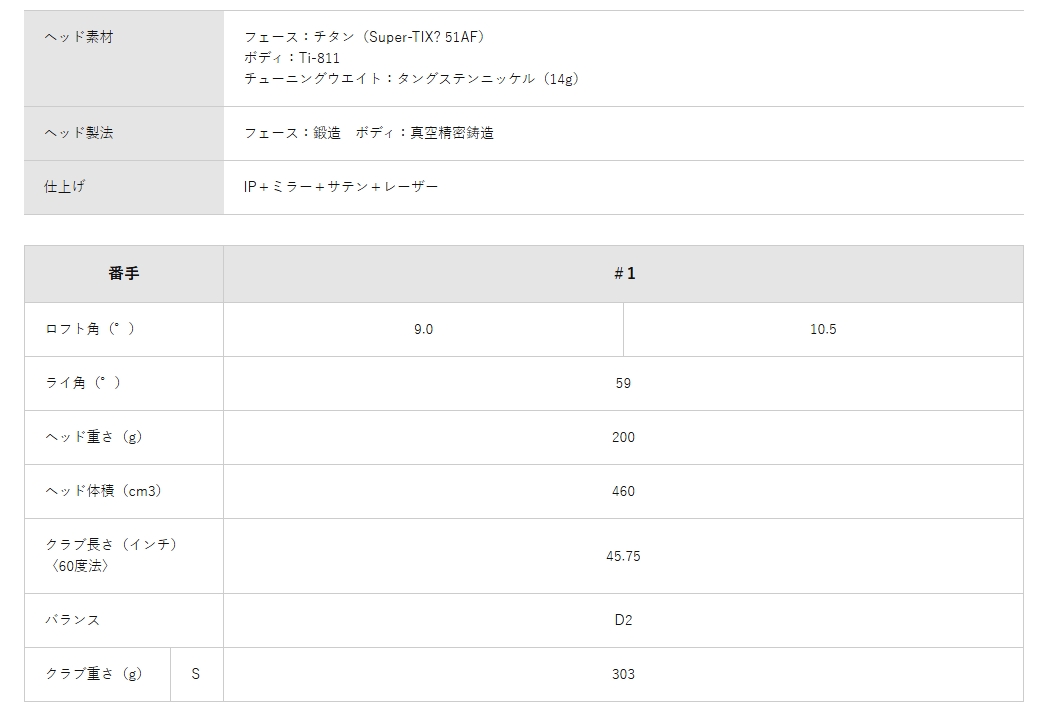The image size is (1055, 708).
Task: Select the 10.5 loft angle cell
Action: click(823, 329)
